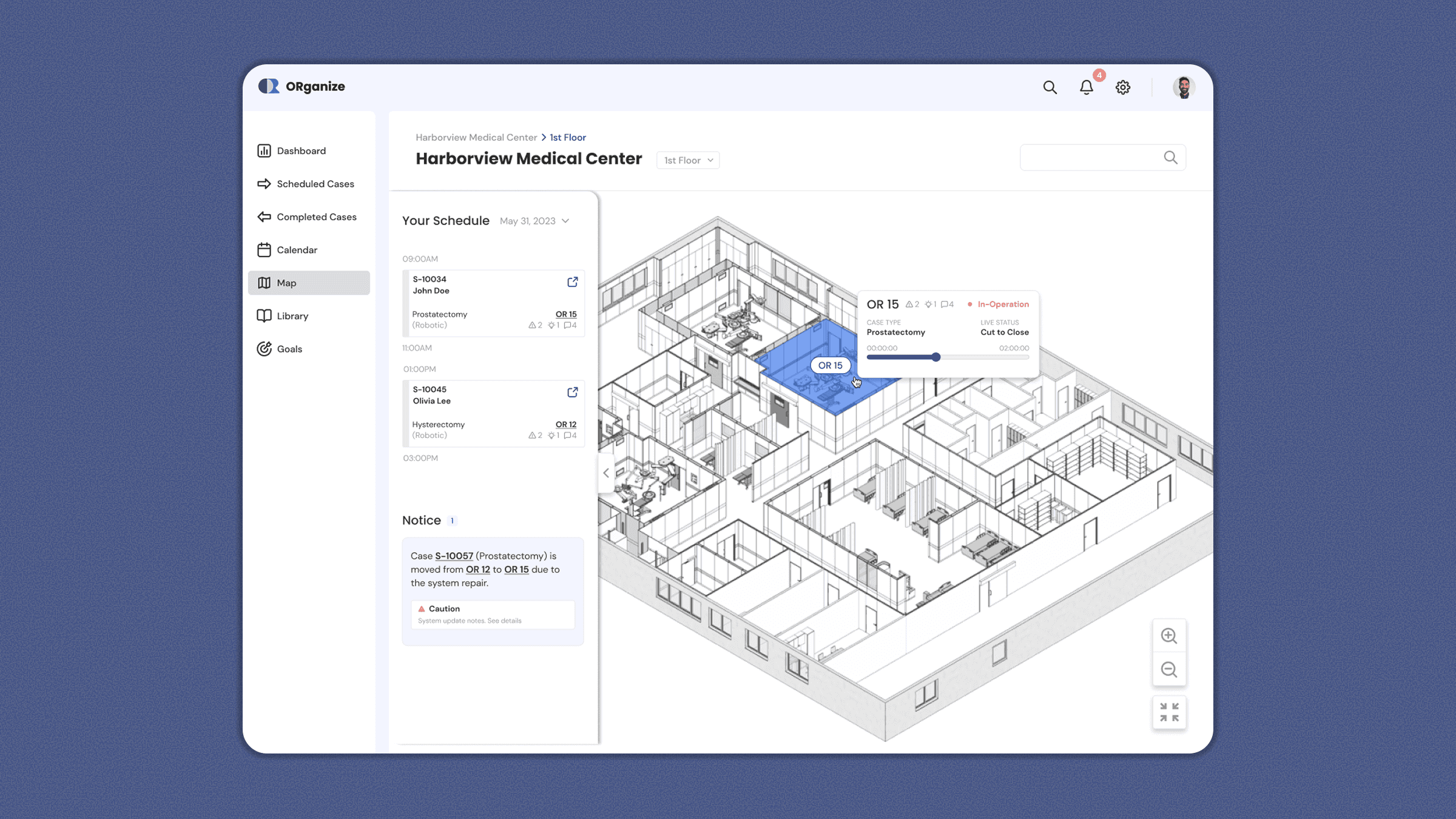Open notifications via the bell icon
Viewport: 1456px width, 819px height.
click(x=1087, y=87)
